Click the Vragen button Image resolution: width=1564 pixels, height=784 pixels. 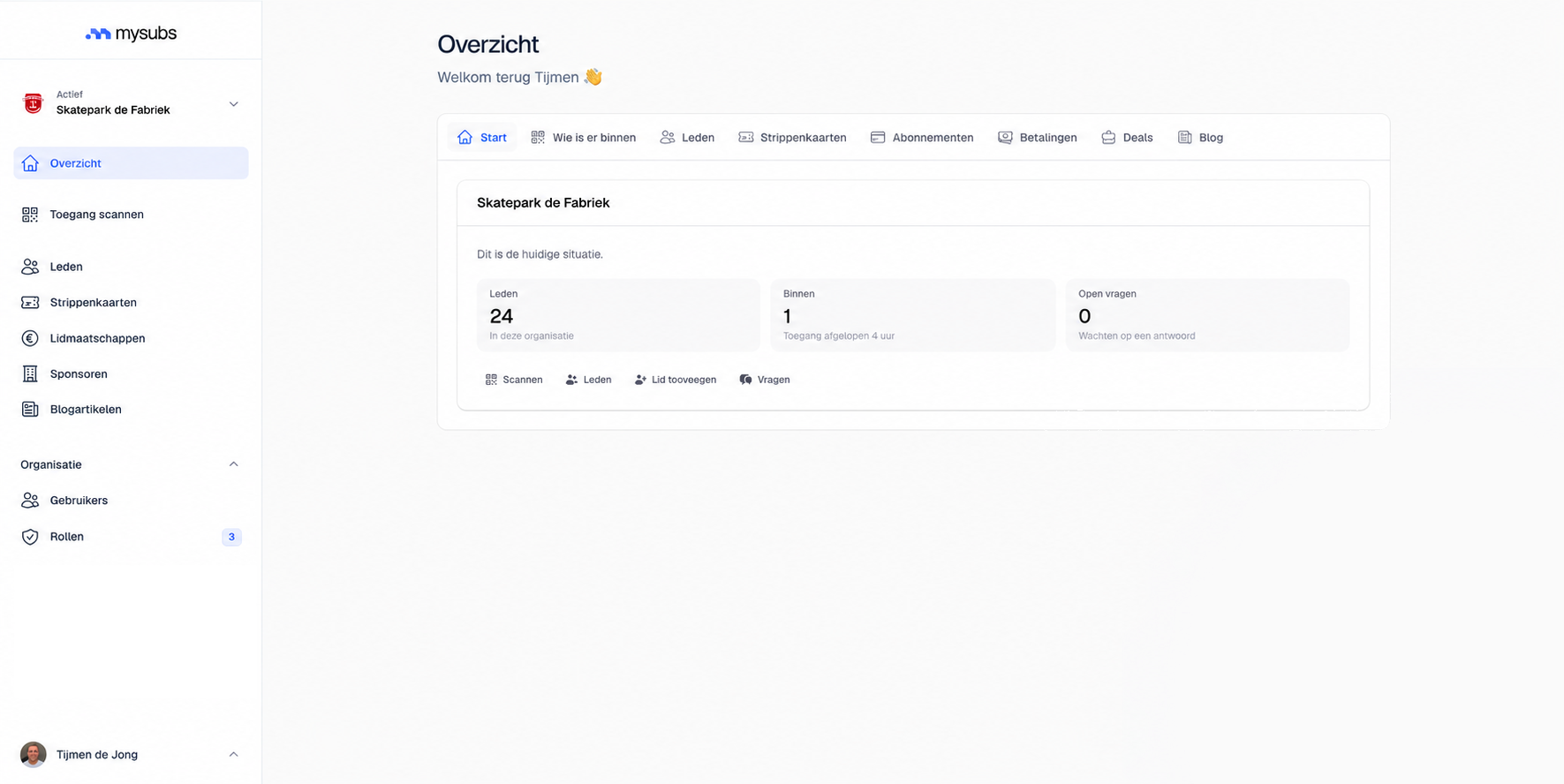765,380
